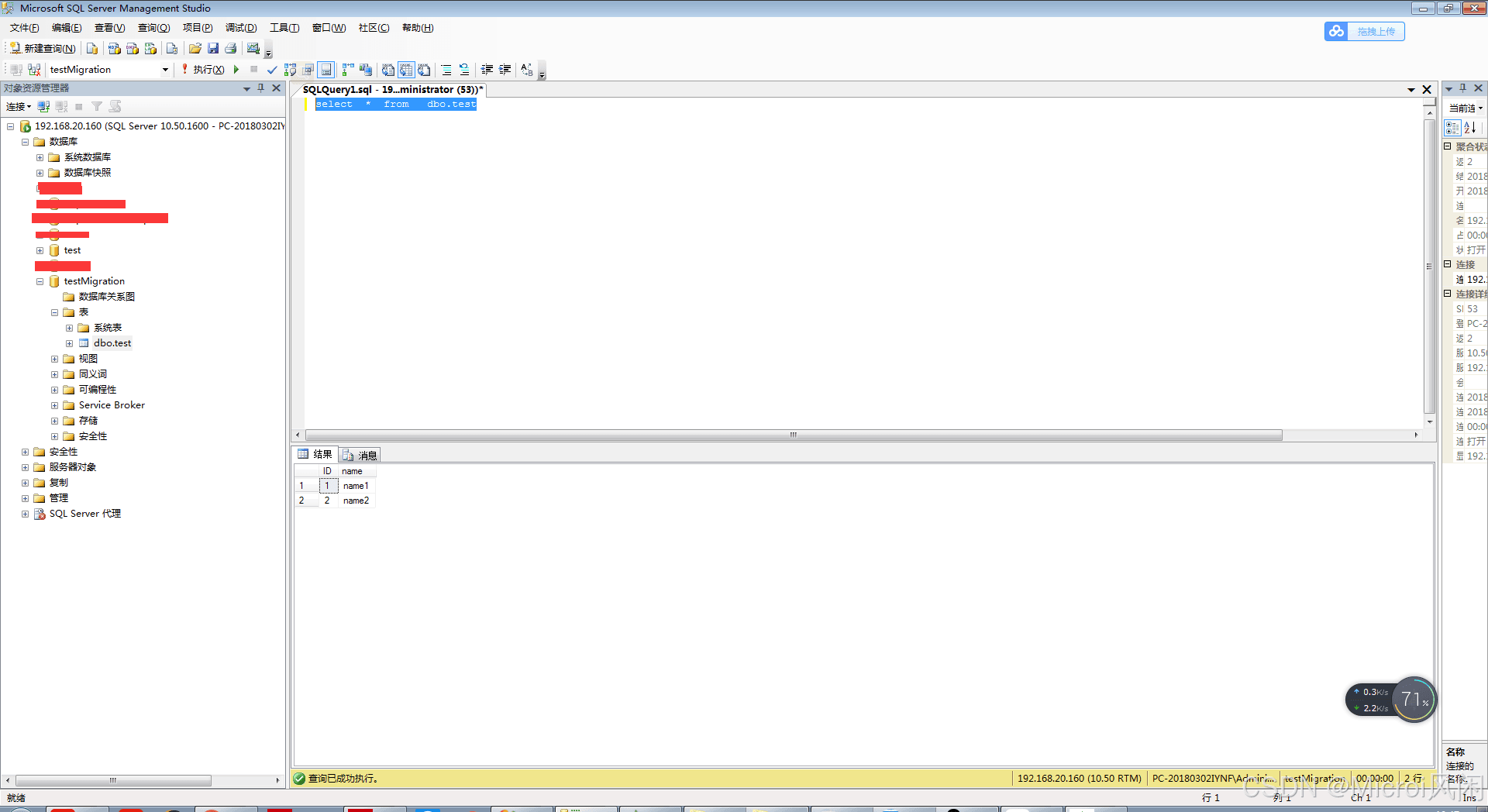Click the Object Explorer horizontal scrollbar

[113, 780]
